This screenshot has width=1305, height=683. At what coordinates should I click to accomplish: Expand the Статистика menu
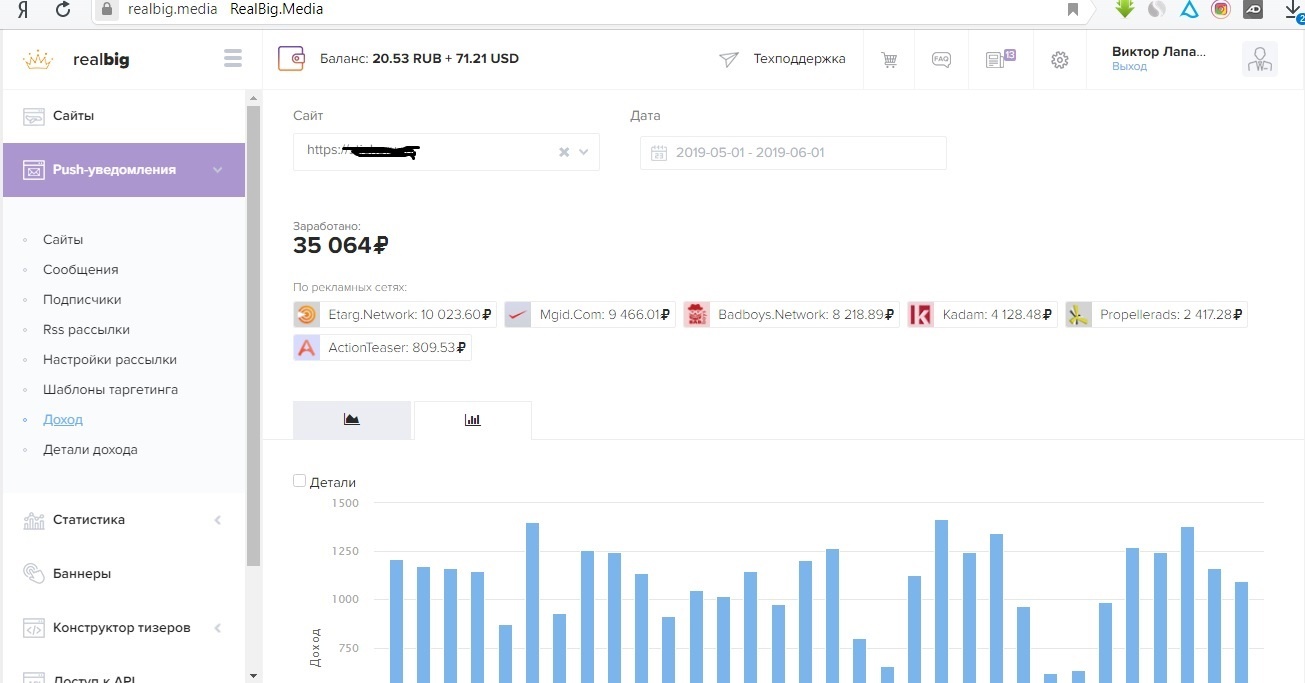pos(218,520)
